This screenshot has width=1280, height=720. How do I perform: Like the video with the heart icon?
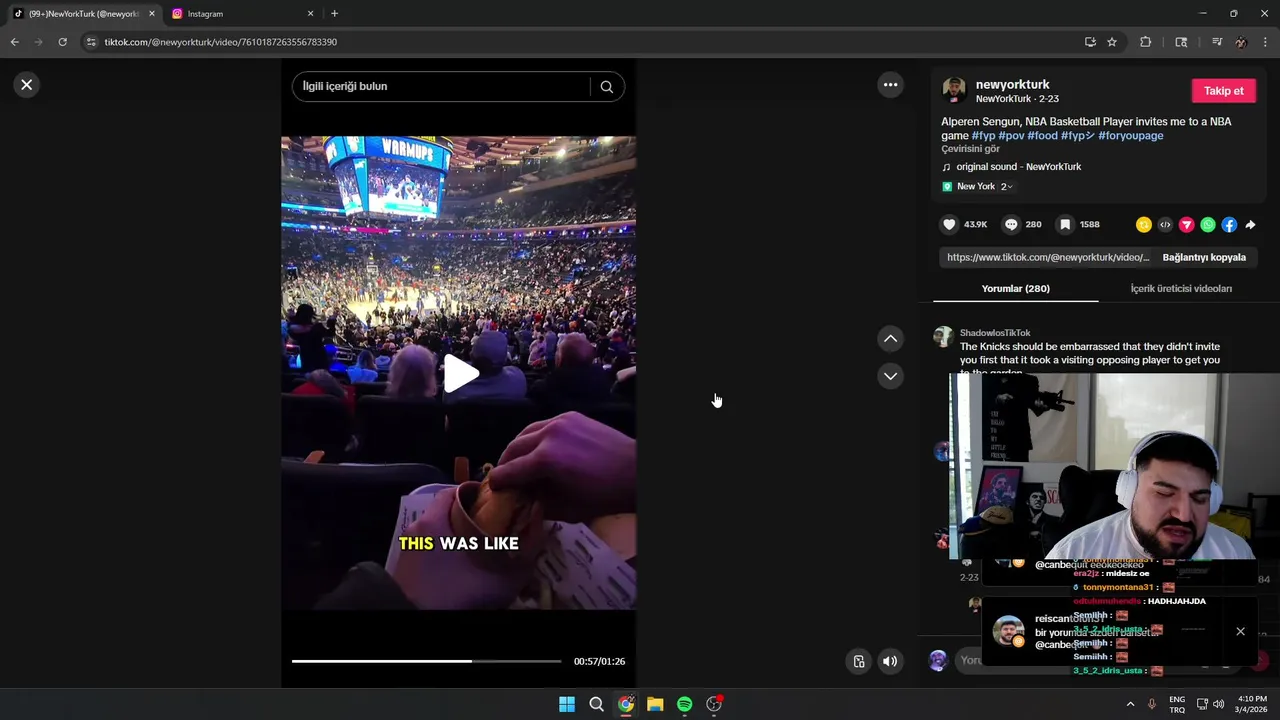point(950,225)
